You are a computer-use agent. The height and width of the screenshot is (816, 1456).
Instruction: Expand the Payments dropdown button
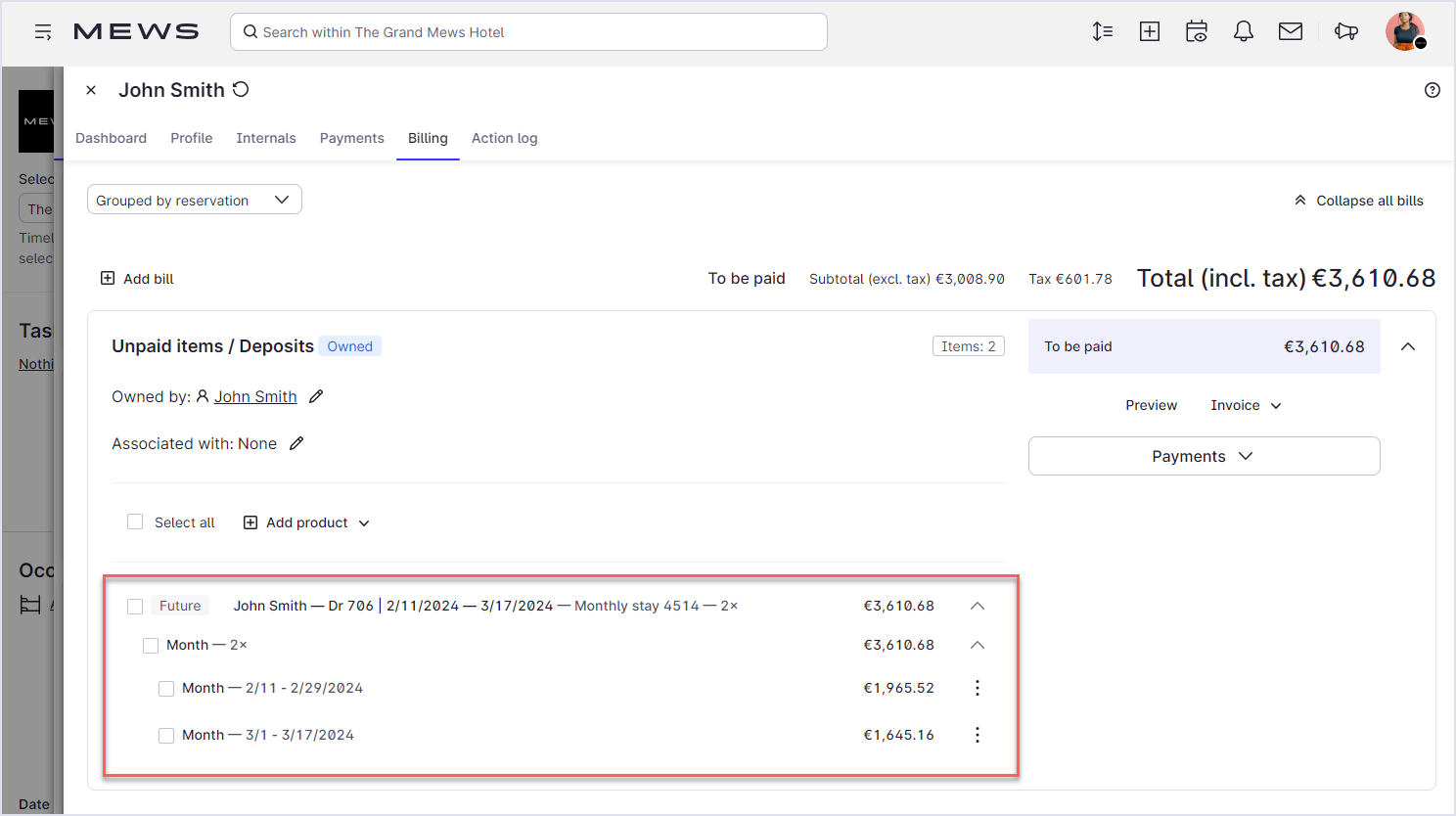coord(1204,456)
